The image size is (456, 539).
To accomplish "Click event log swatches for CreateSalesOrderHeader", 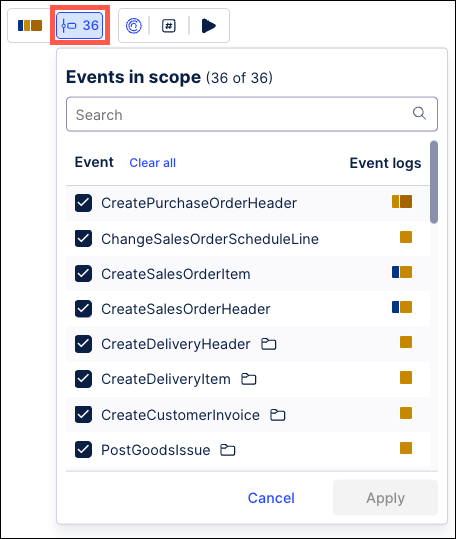I will coord(402,307).
